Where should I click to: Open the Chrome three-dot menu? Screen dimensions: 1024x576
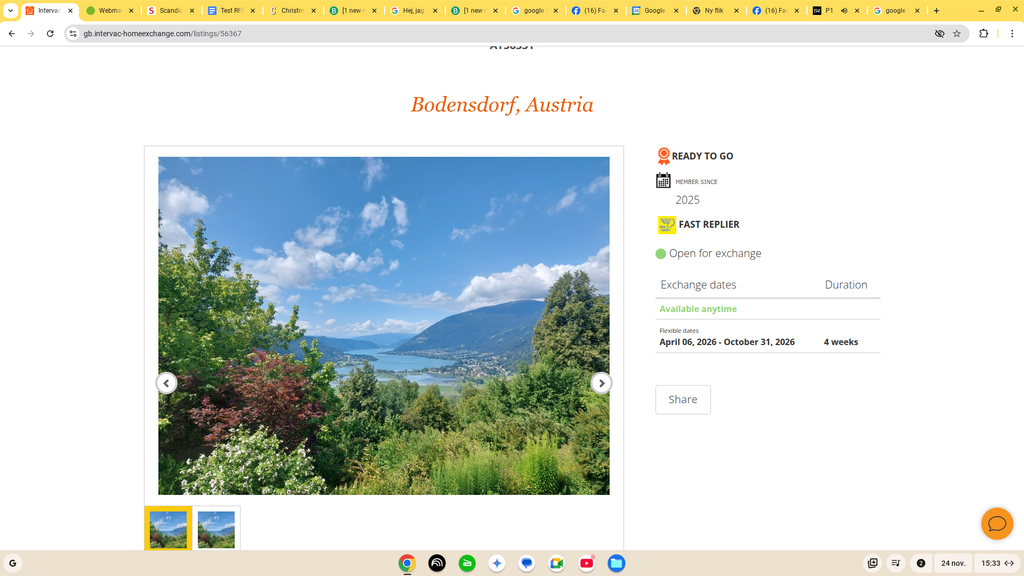click(1011, 33)
